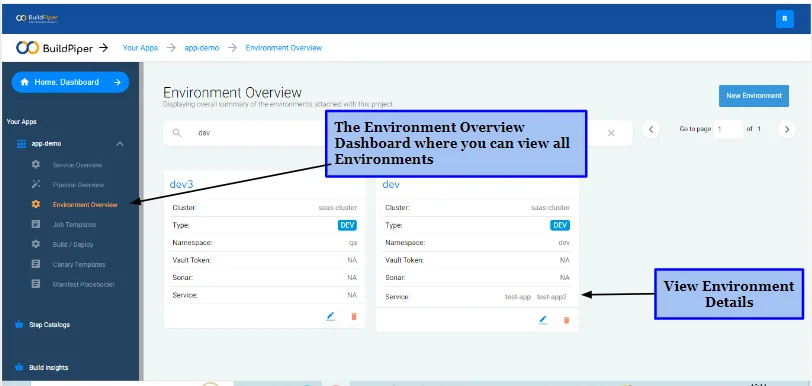812x386 pixels.
Task: Open Service Overview in sidebar
Action: click(77, 165)
